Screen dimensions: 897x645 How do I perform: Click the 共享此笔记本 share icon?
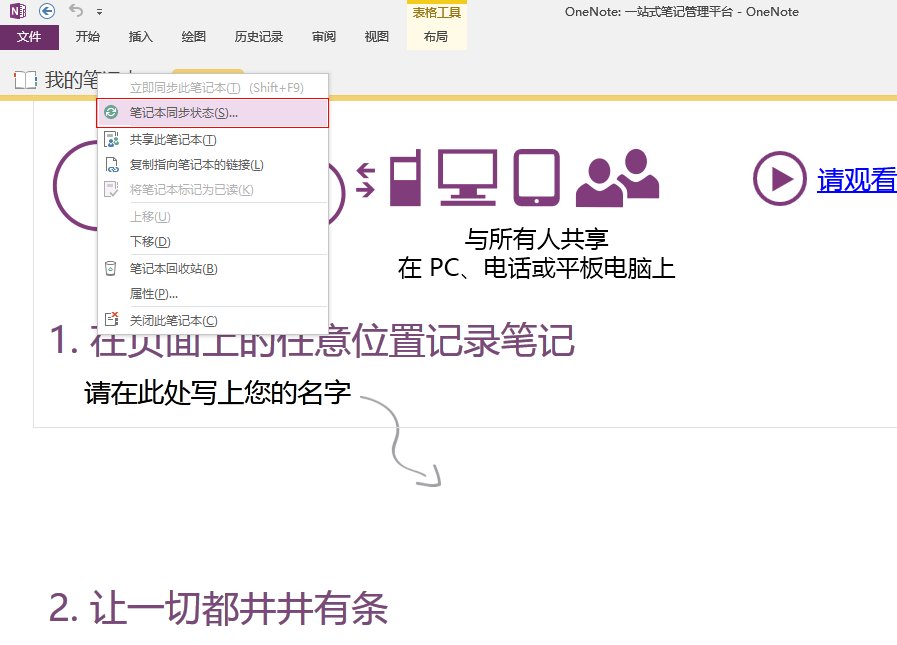tap(113, 139)
